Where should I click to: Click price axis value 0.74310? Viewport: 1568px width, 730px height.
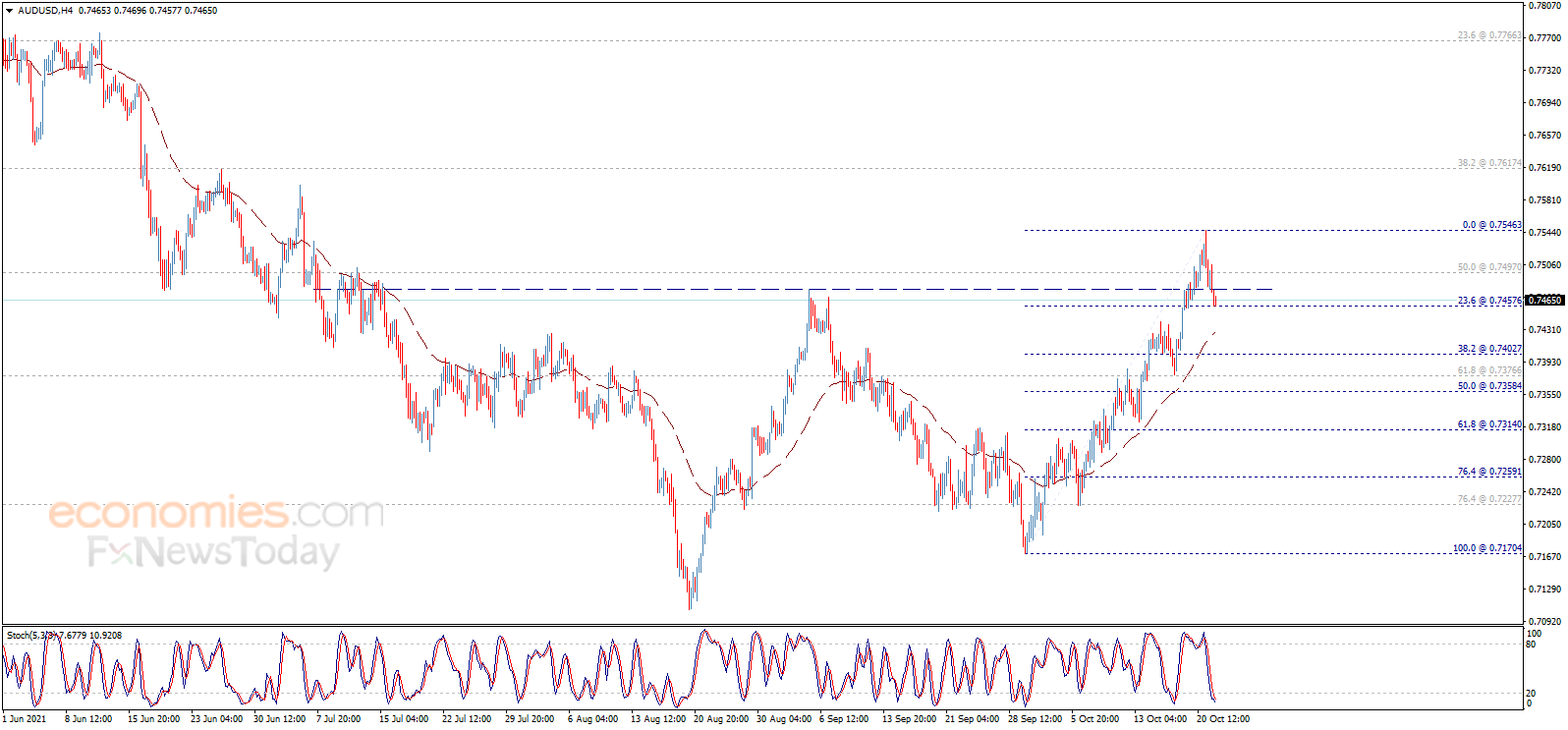[x=1546, y=330]
